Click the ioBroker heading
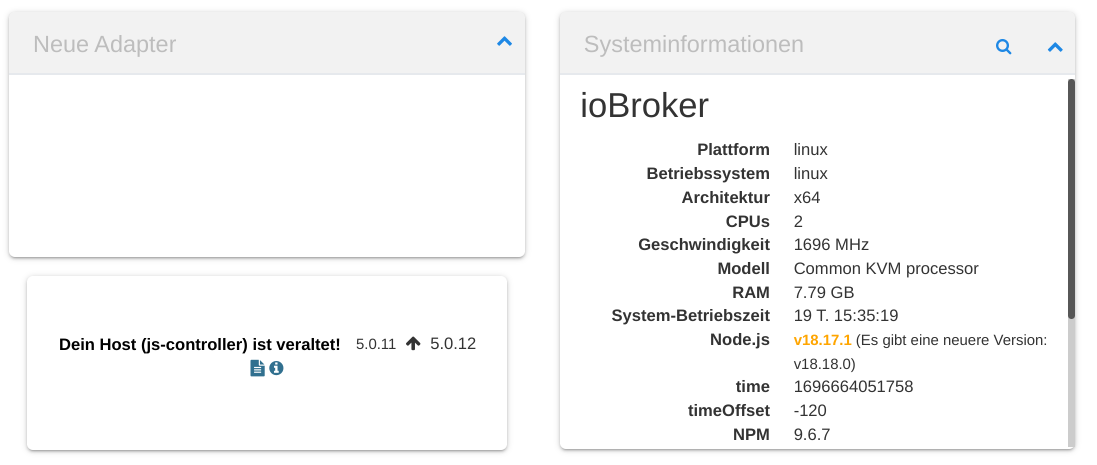1097x465 pixels. click(x=645, y=106)
